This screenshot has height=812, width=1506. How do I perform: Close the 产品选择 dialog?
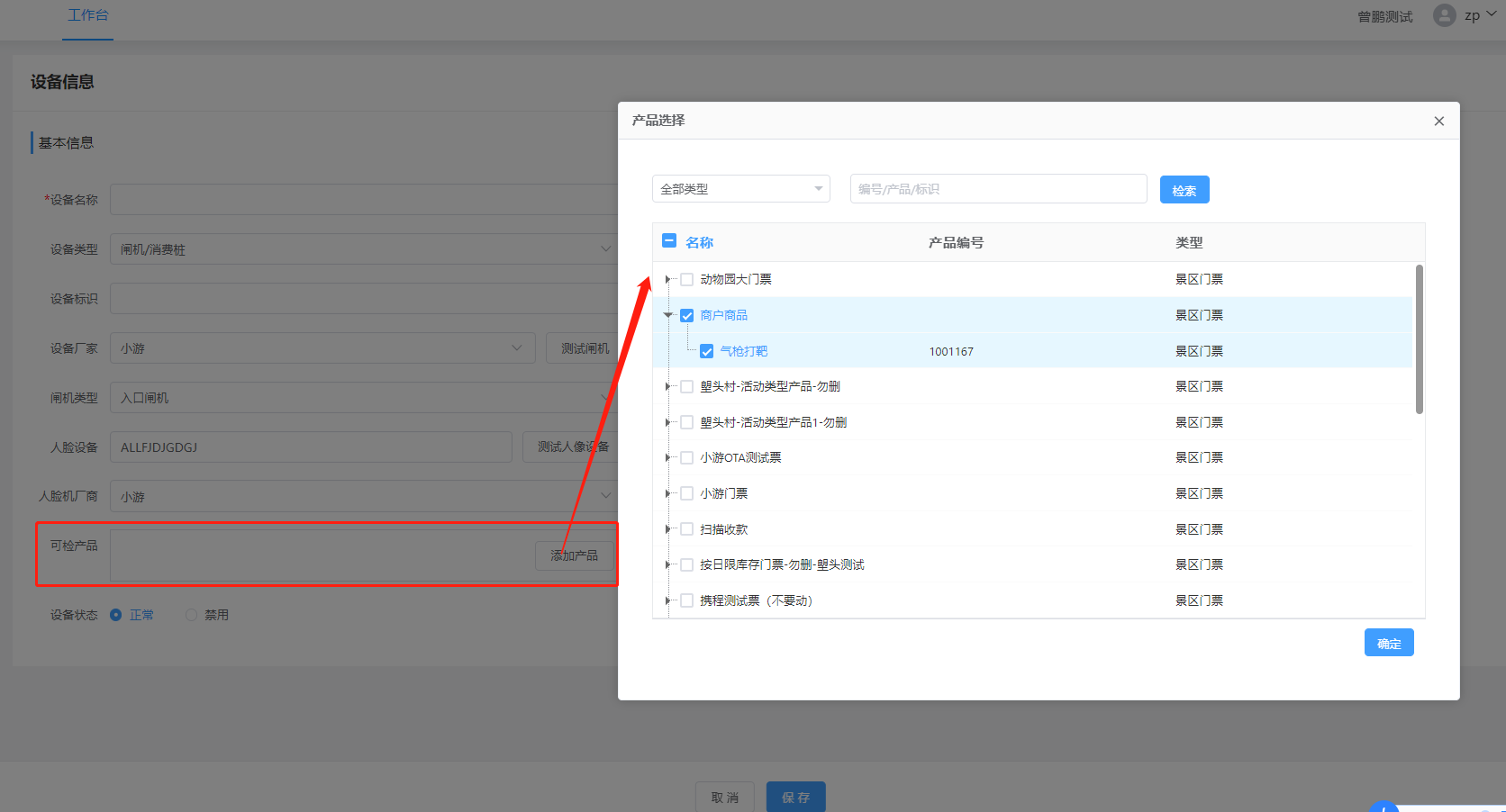pyautogui.click(x=1438, y=122)
